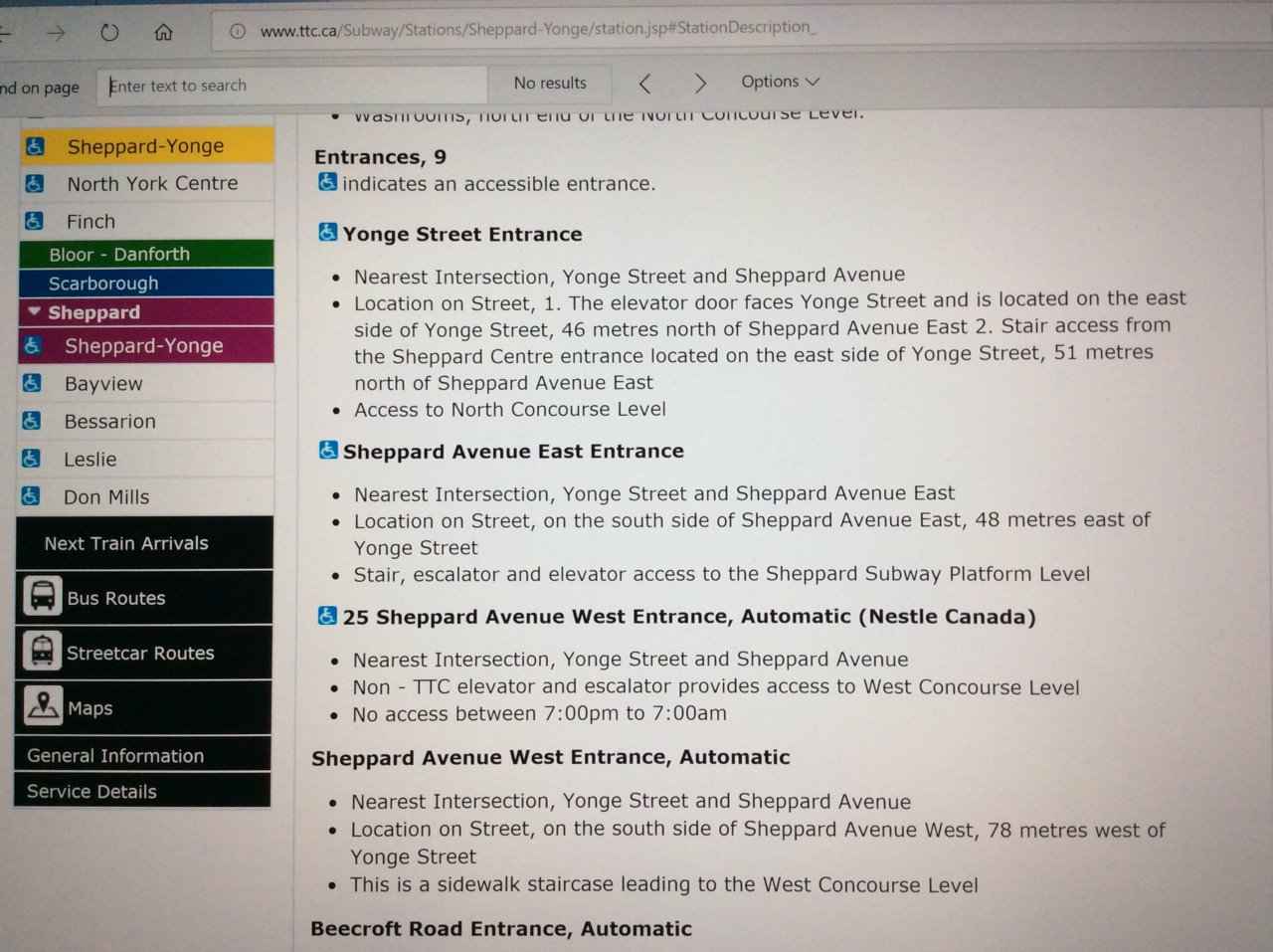The height and width of the screenshot is (952, 1273).
Task: Click 'Non - TTC elevator and escalator' bullet
Action: (716, 687)
